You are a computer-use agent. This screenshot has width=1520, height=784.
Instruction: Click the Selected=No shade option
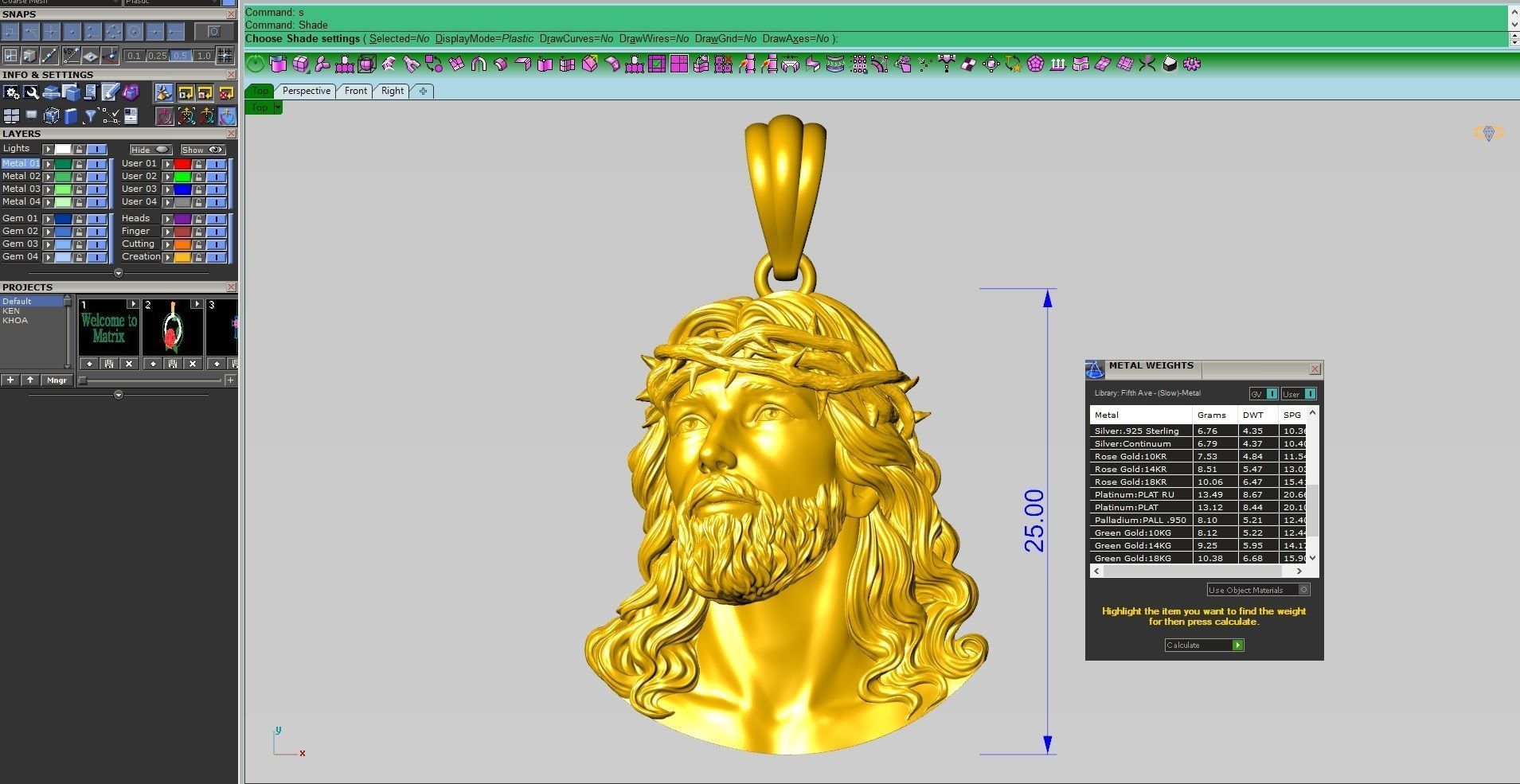coord(399,38)
